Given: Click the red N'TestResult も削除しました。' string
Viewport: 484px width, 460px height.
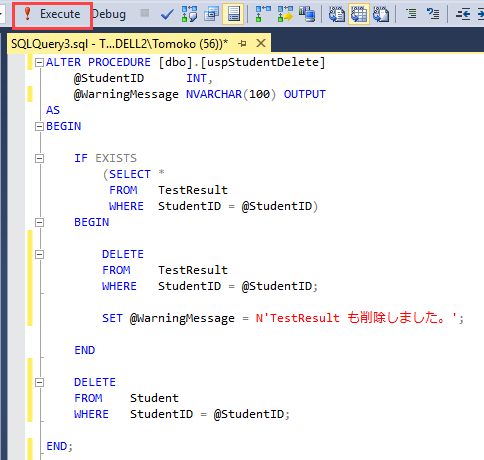Looking at the screenshot, I should coord(356,318).
